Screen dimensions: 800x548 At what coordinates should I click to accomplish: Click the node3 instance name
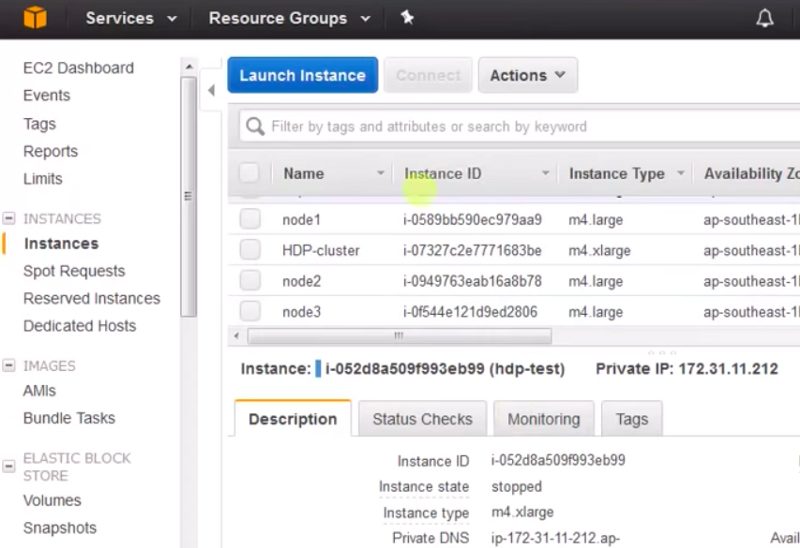pos(302,311)
